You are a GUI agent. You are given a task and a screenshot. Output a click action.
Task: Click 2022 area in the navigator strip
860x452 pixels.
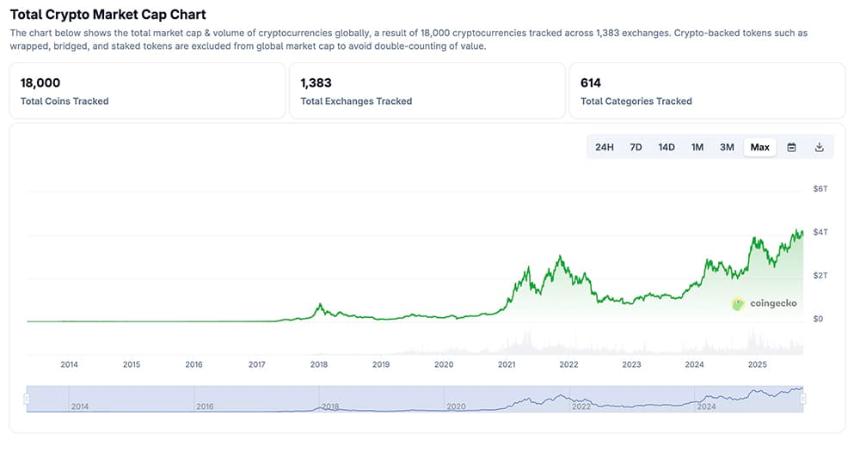[581, 407]
